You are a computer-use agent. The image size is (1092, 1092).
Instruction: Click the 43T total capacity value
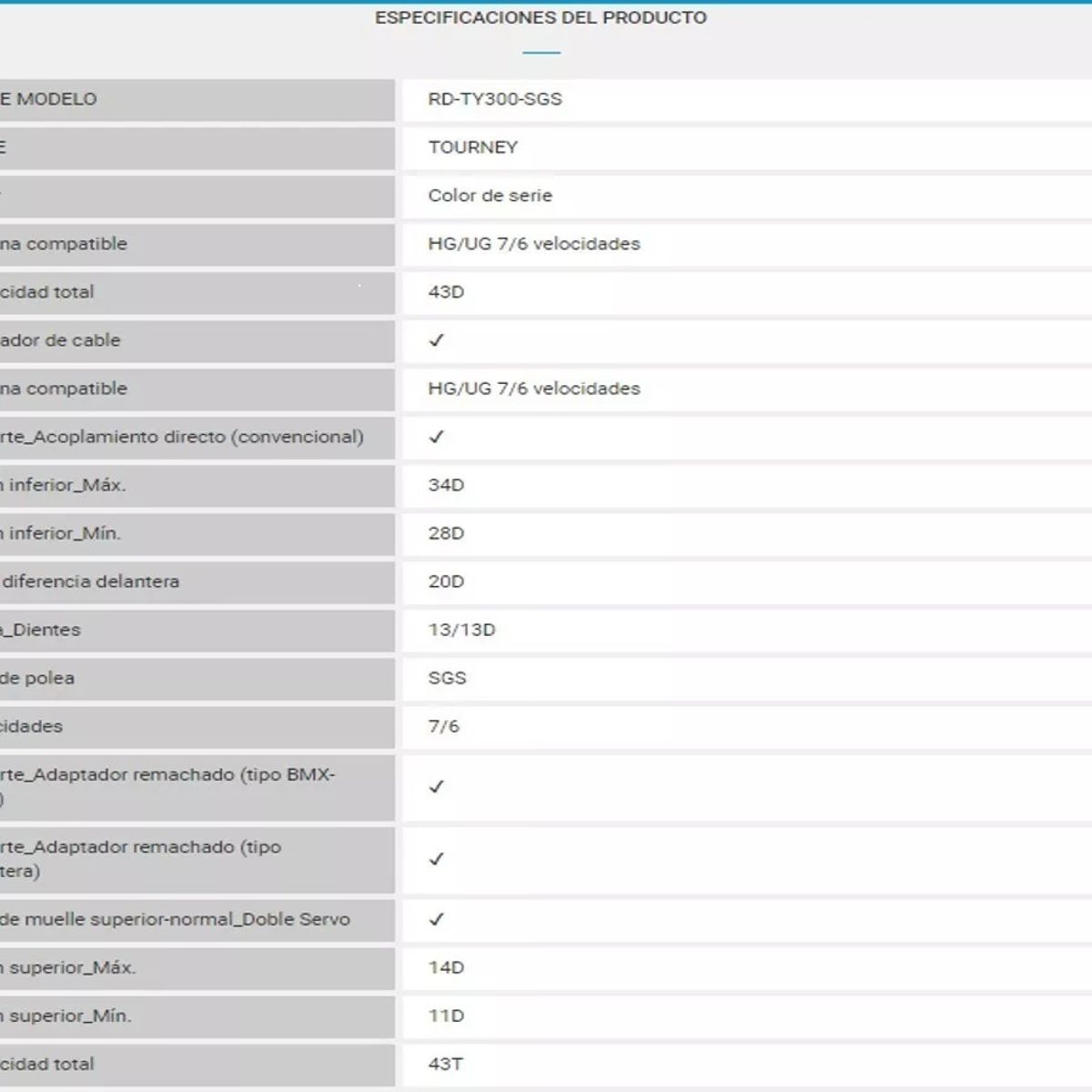click(446, 1064)
